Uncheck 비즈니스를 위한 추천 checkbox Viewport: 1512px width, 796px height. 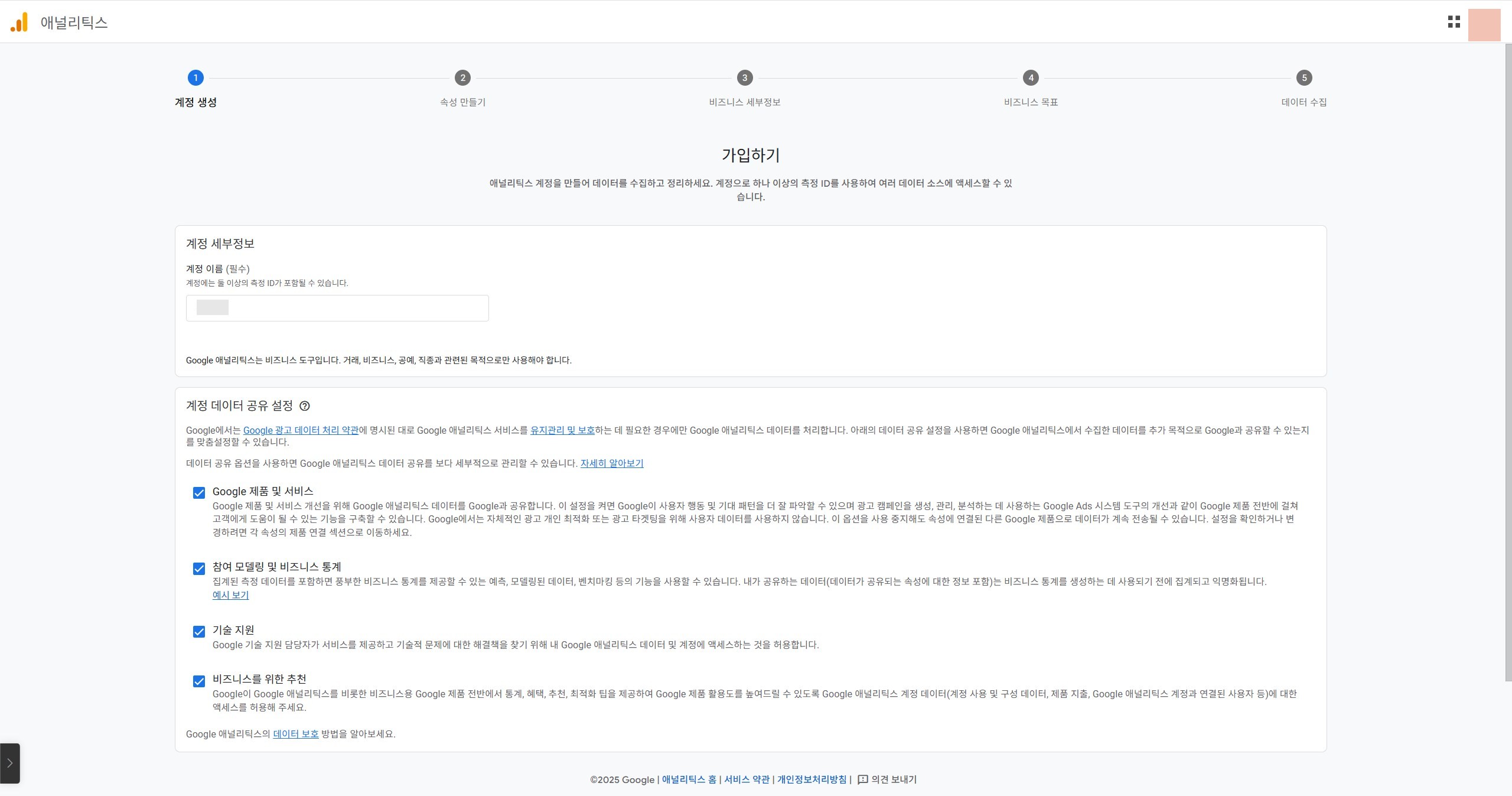[199, 681]
